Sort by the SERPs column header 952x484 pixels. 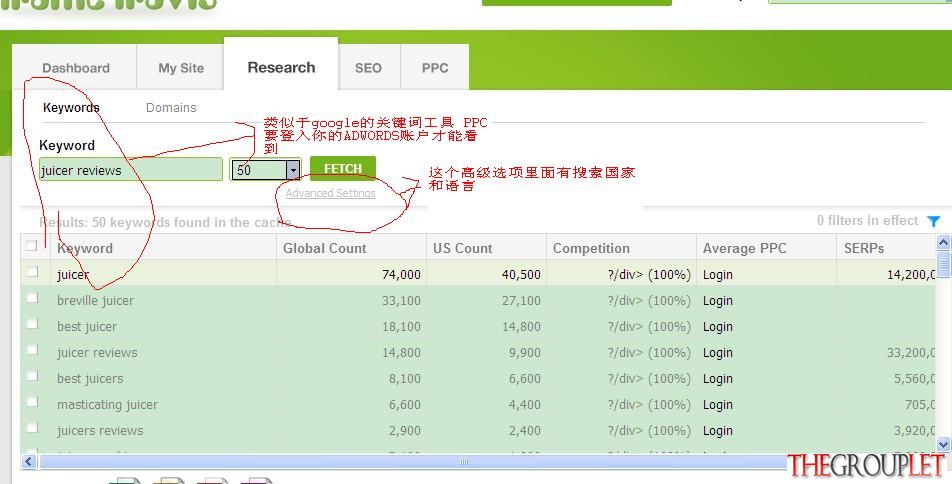point(886,248)
